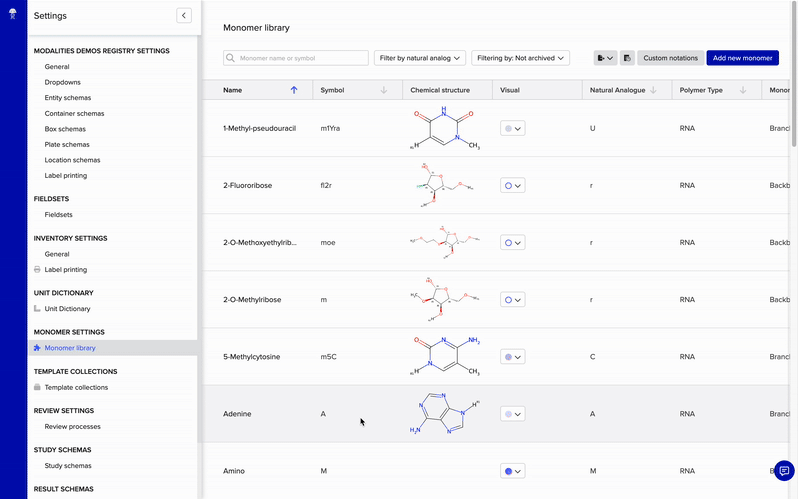Open visual dropdown for 2-O-Methylribose
Image resolution: width=798 pixels, height=499 pixels.
click(x=512, y=299)
